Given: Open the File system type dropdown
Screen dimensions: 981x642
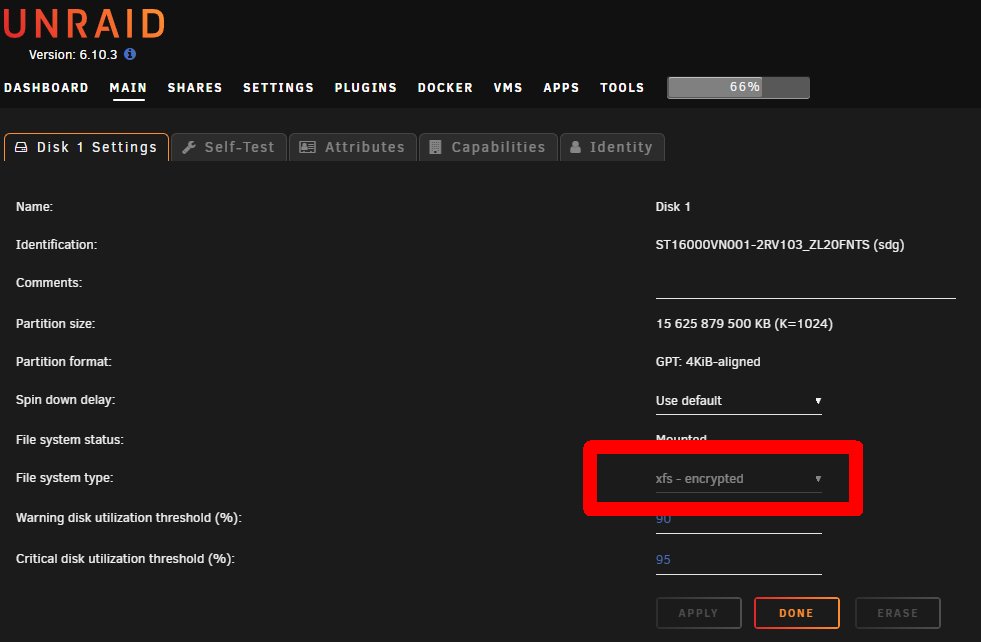Looking at the screenshot, I should 738,479.
